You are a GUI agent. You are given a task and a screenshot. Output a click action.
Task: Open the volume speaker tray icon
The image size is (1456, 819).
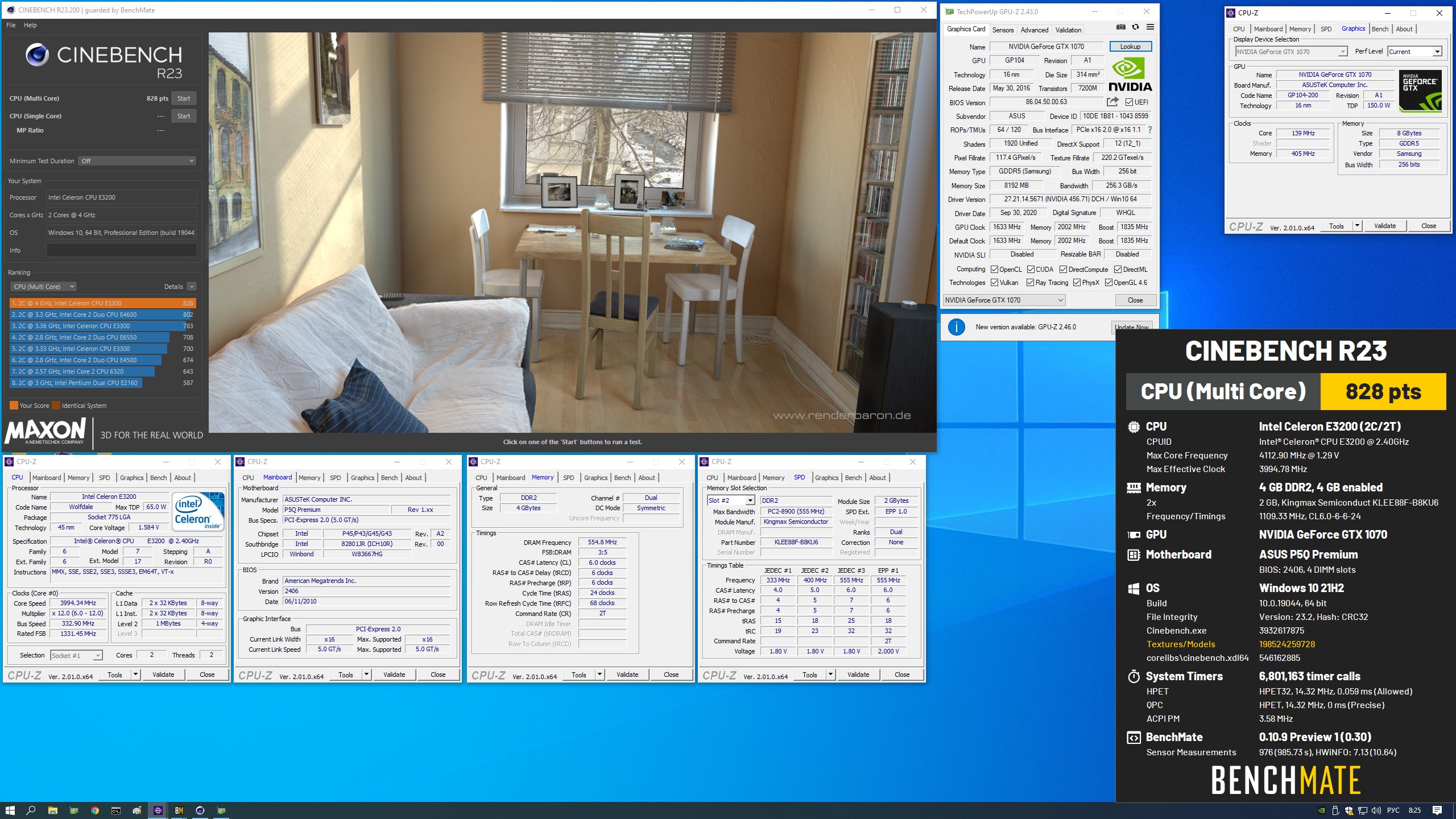(x=1376, y=810)
